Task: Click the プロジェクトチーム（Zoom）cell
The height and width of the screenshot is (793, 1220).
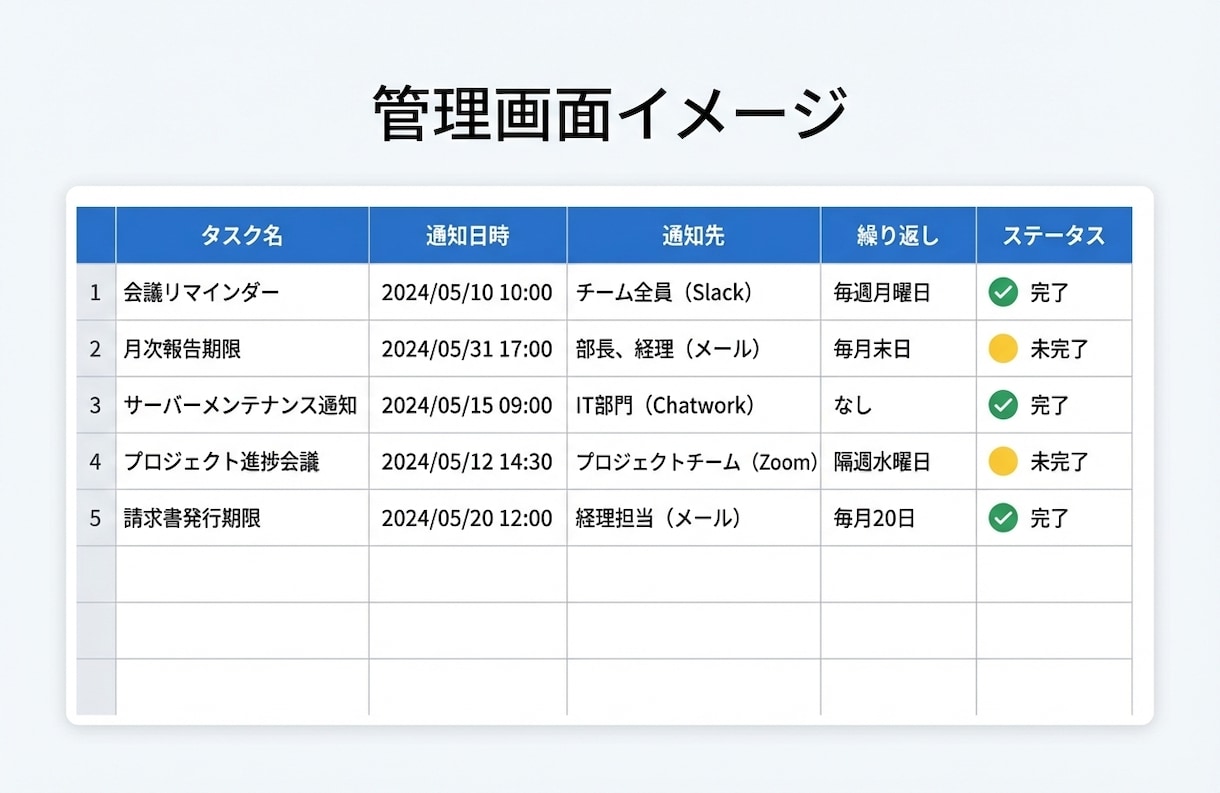Action: (694, 461)
